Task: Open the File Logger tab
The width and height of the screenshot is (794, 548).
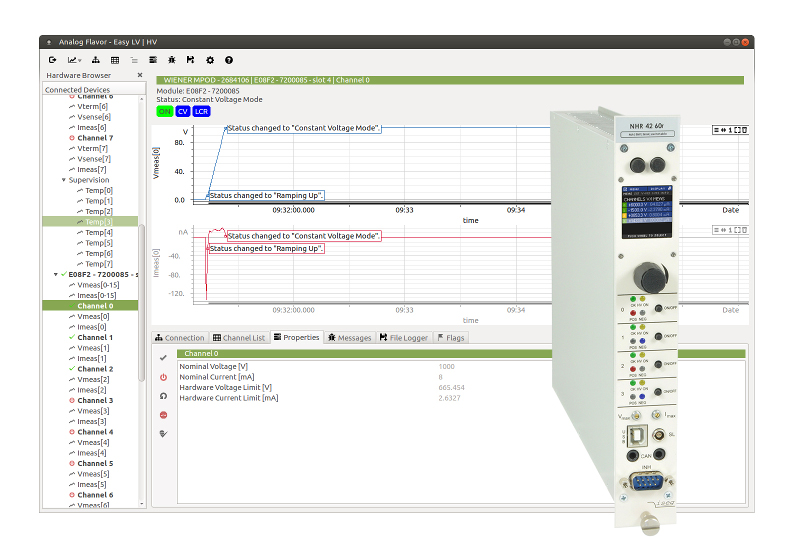Action: 404,338
